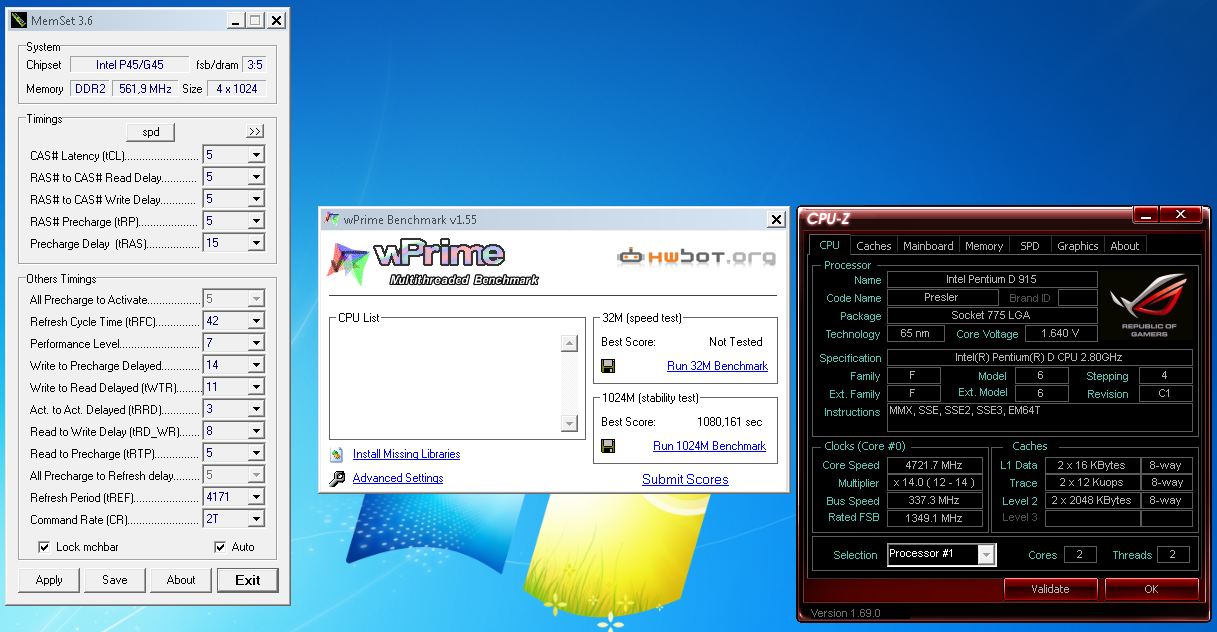The height and width of the screenshot is (632, 1217).
Task: Open Read to Write Delay (tRD_WR) dropdown
Action: coord(256,431)
